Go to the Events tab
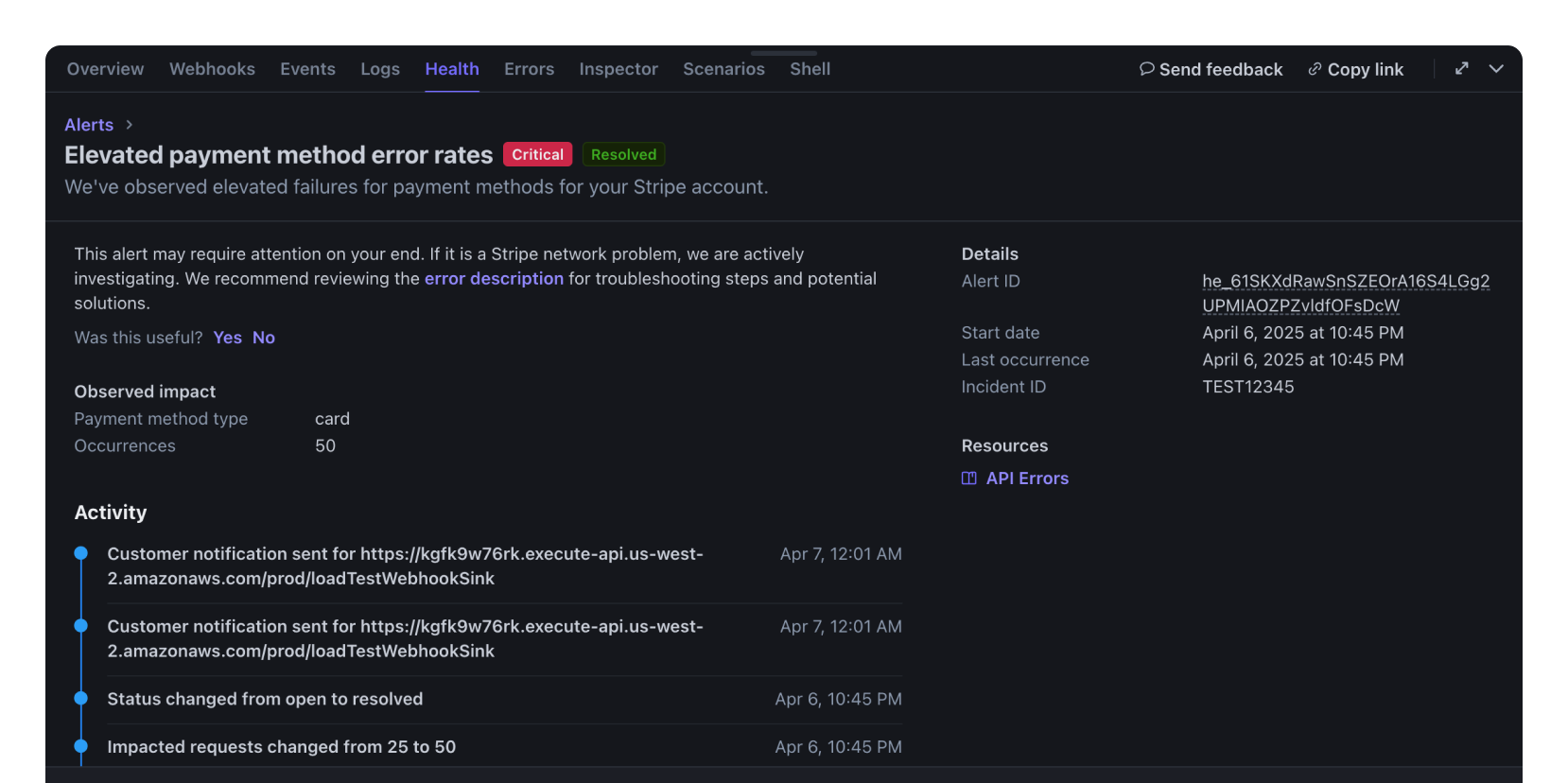1568x783 pixels. tap(307, 69)
